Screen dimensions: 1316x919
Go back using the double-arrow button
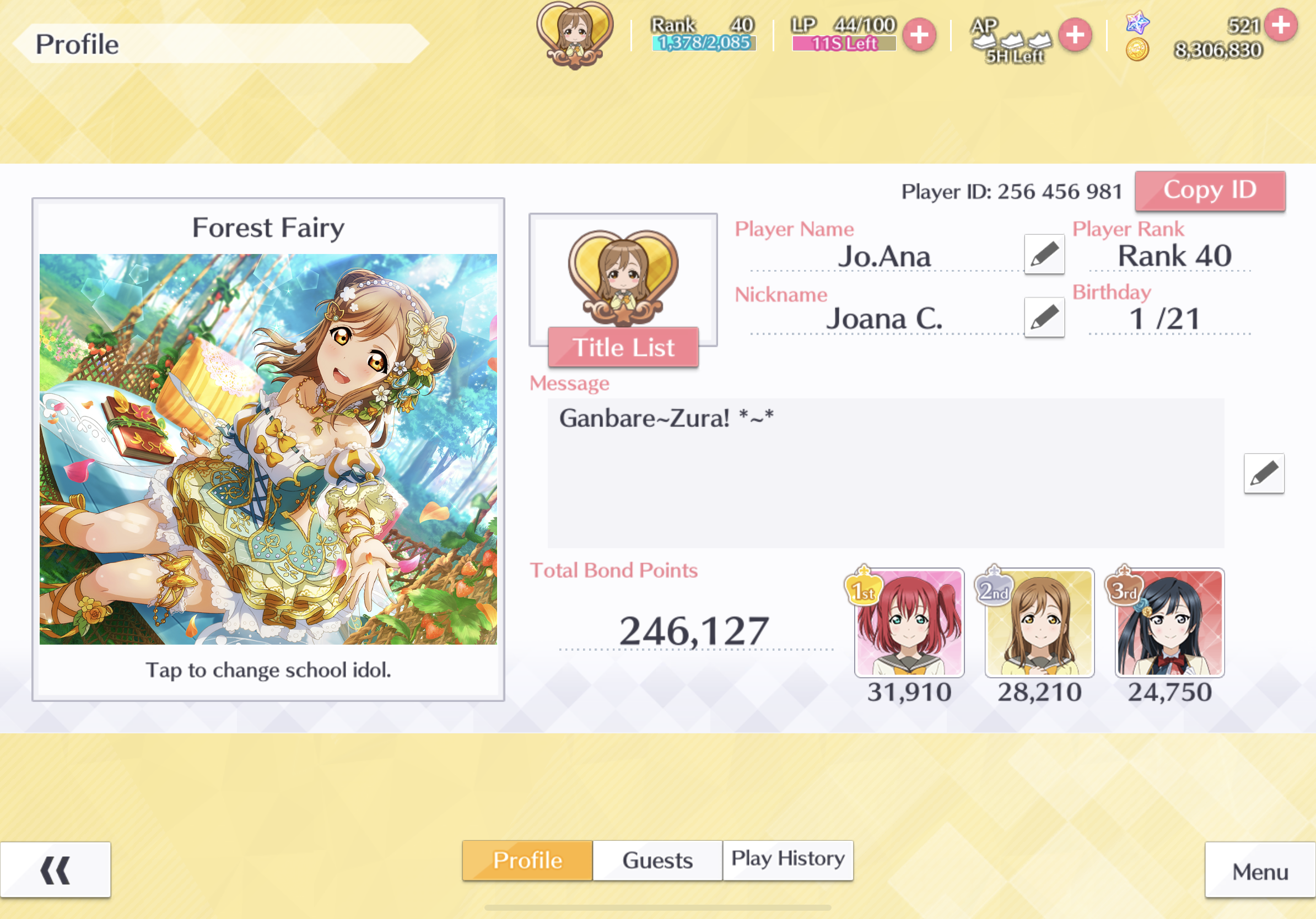click(56, 870)
